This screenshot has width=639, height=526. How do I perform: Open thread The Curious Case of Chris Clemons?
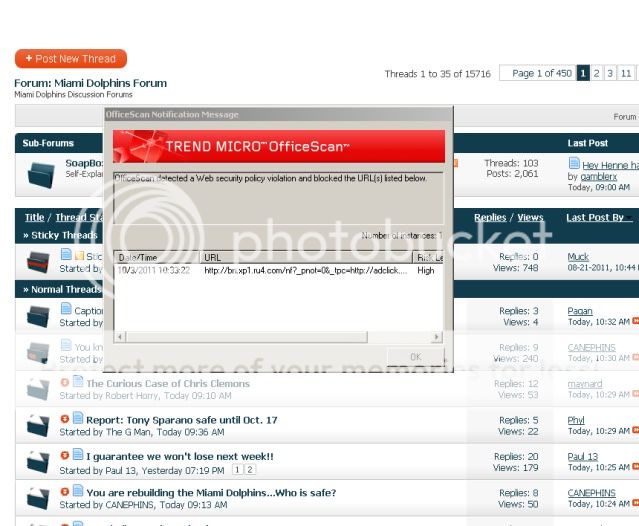pyautogui.click(x=168, y=384)
